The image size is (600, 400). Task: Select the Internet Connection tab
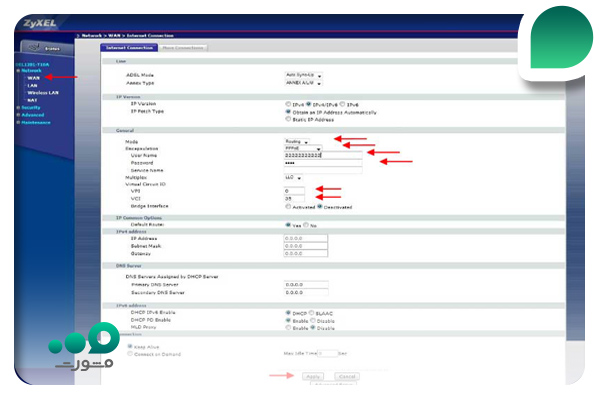[129, 48]
